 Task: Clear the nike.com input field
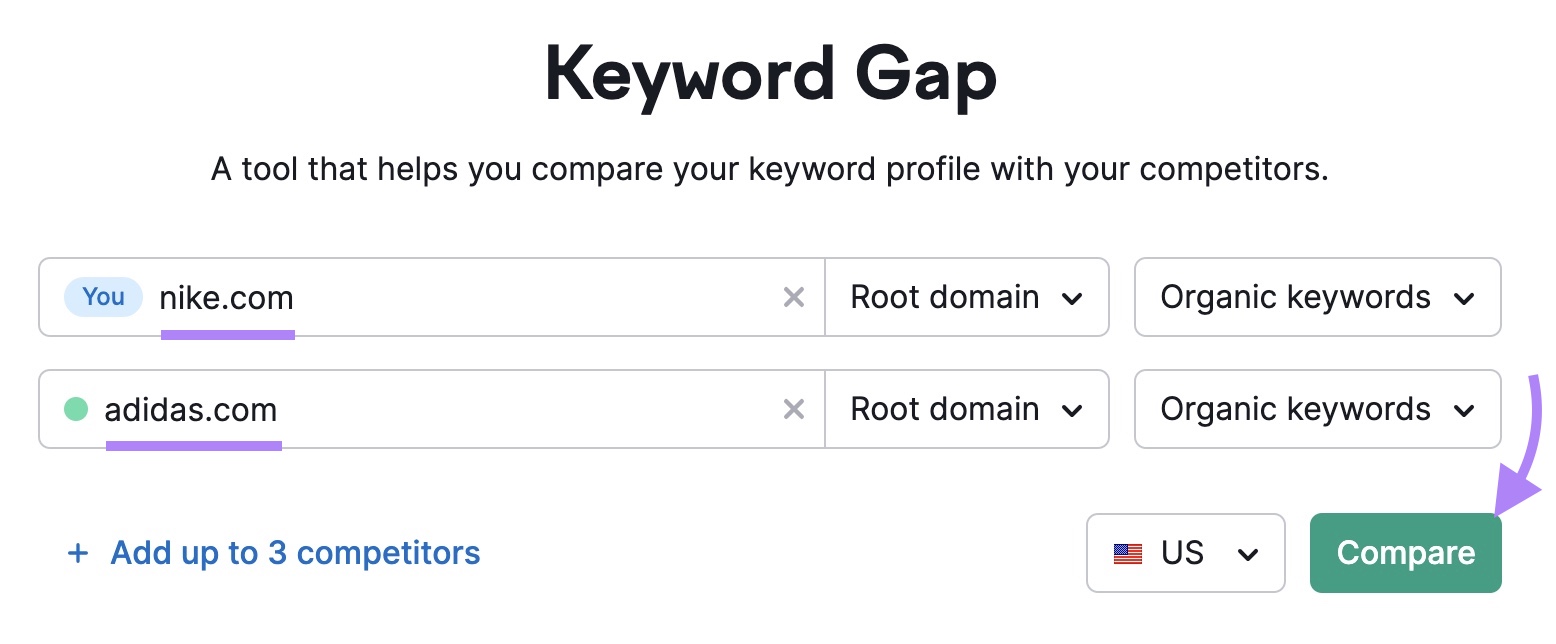tap(793, 297)
